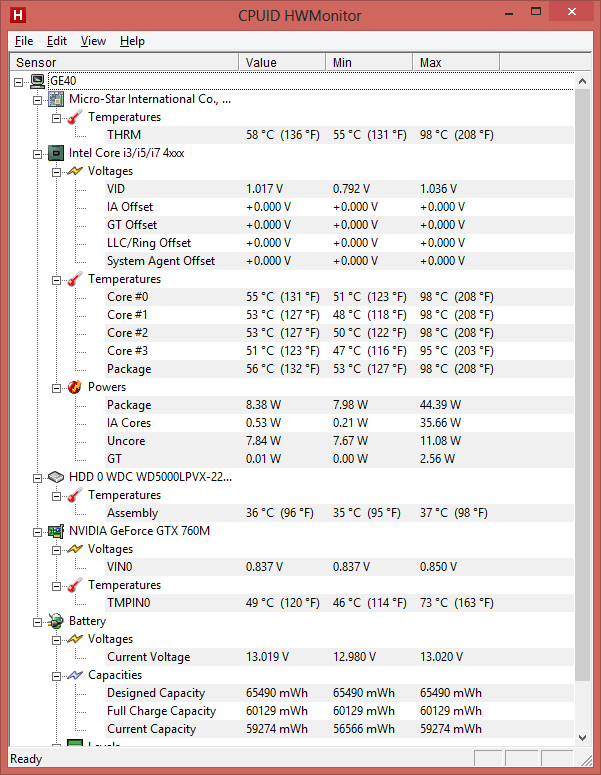Screen dimensions: 601x775
Task: Open the File menu
Action: (24, 41)
